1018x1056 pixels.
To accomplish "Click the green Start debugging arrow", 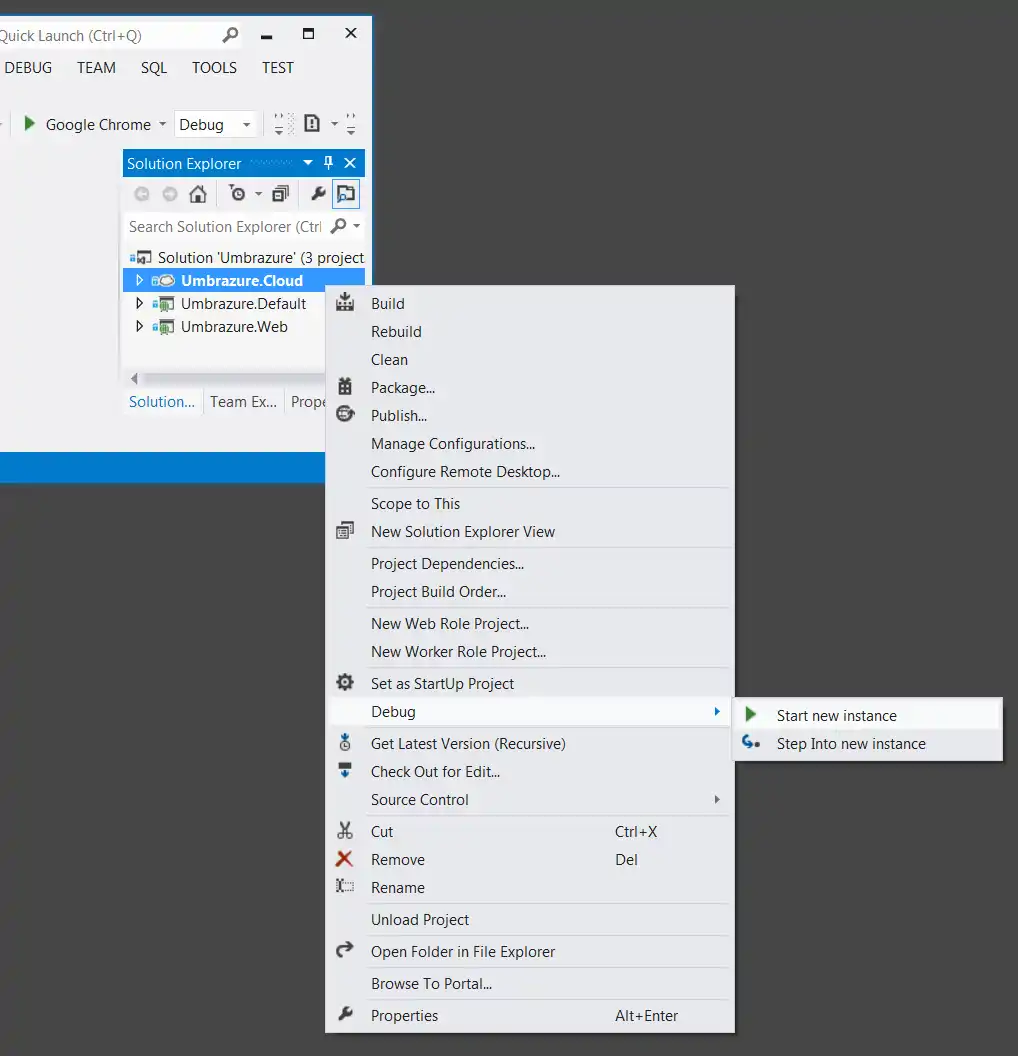I will pos(29,124).
